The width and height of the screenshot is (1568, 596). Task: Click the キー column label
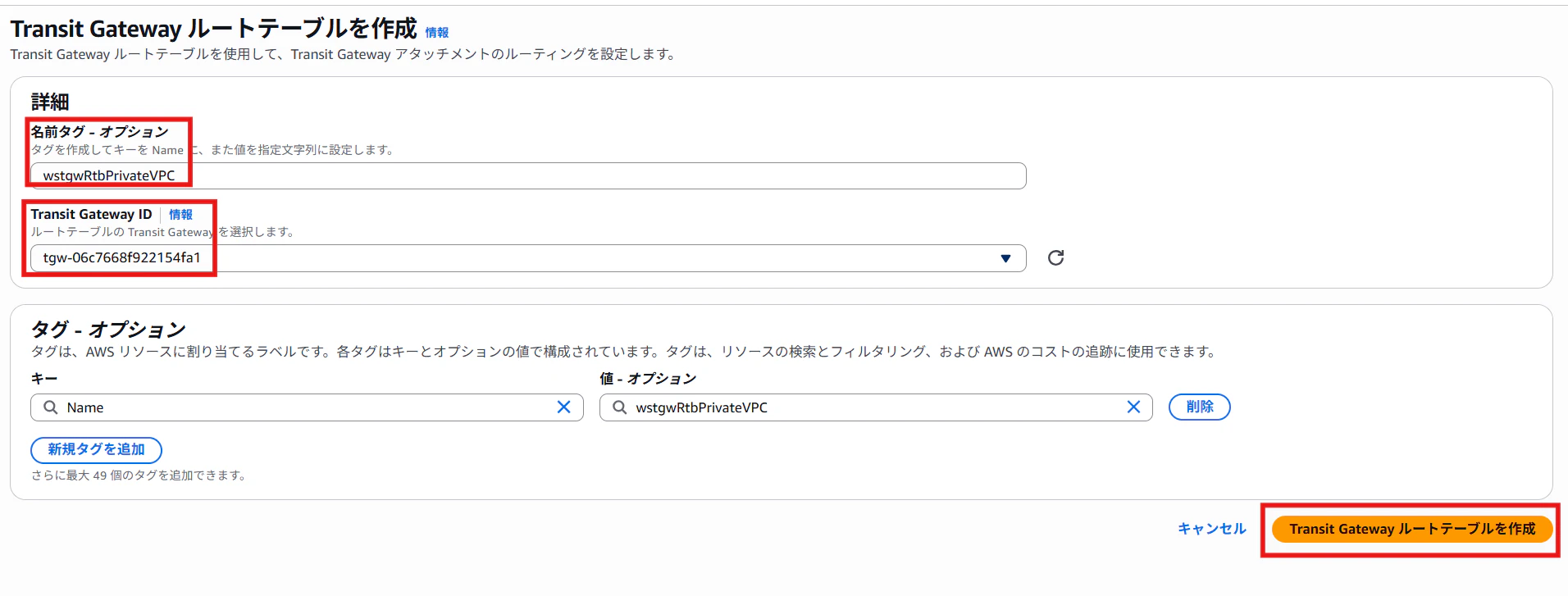44,379
